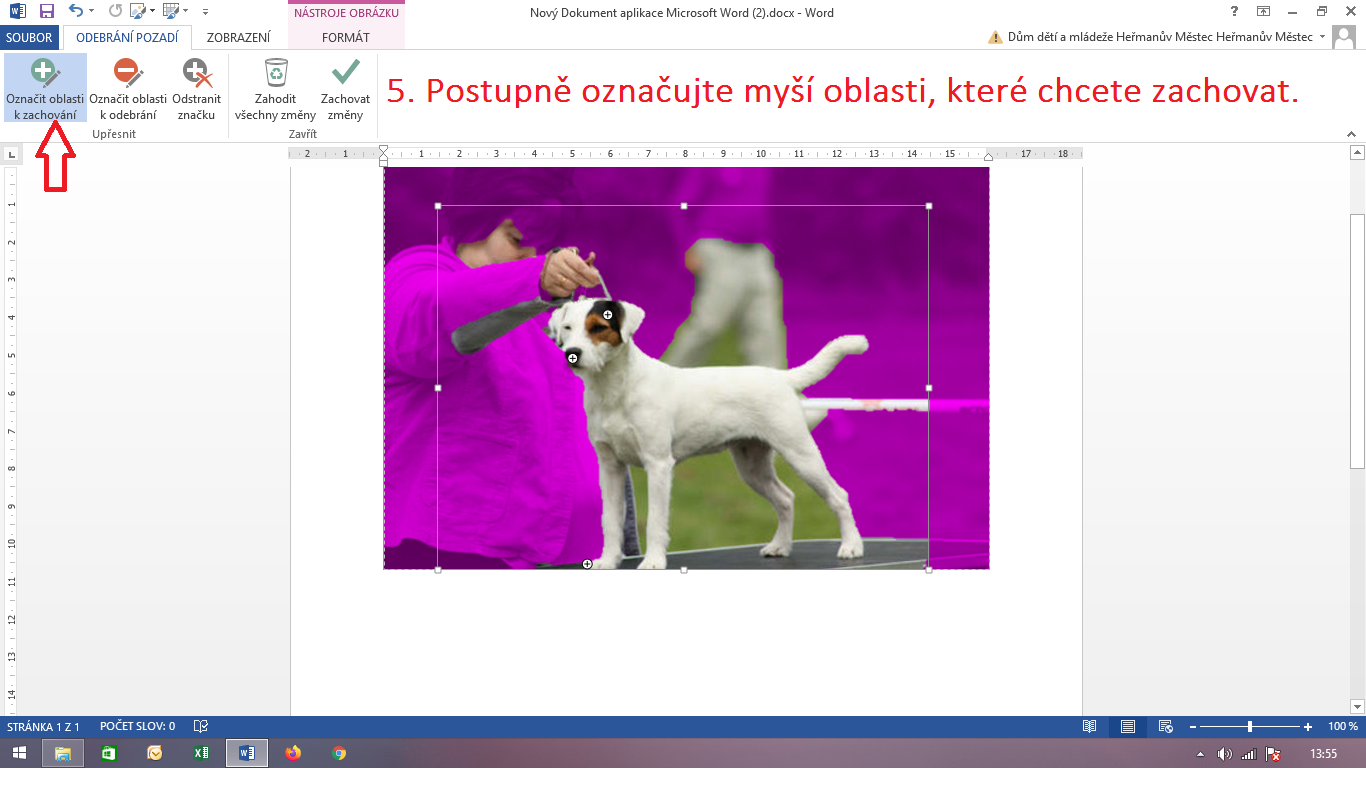Save document using the floppy disk icon

46,12
